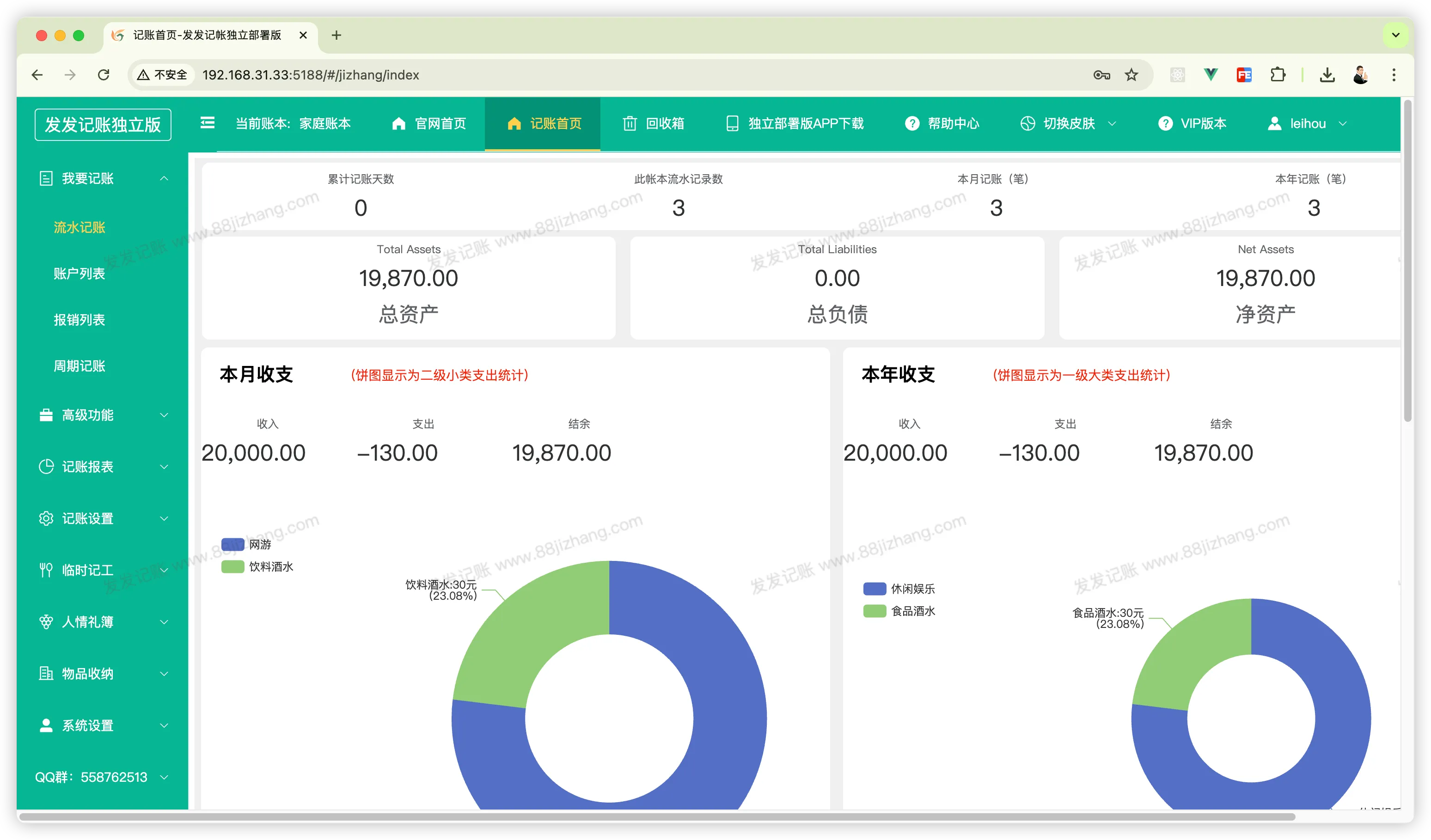Click the 不安全 site security warning
The height and width of the screenshot is (840, 1431).
pos(162,75)
